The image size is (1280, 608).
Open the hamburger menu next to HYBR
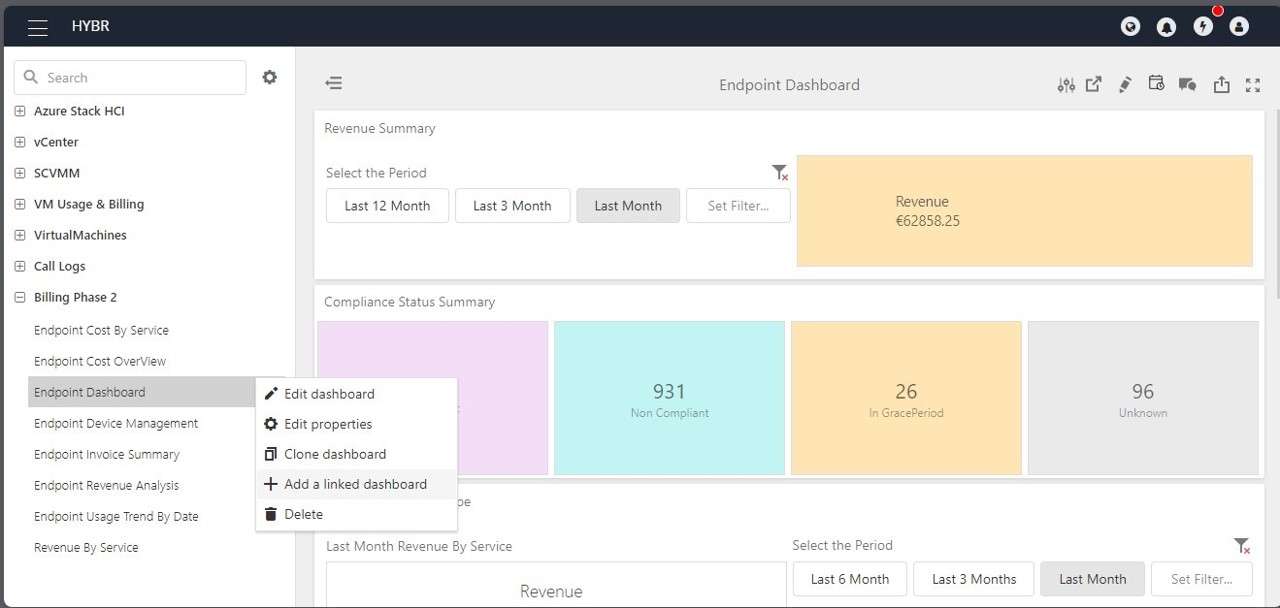click(38, 27)
